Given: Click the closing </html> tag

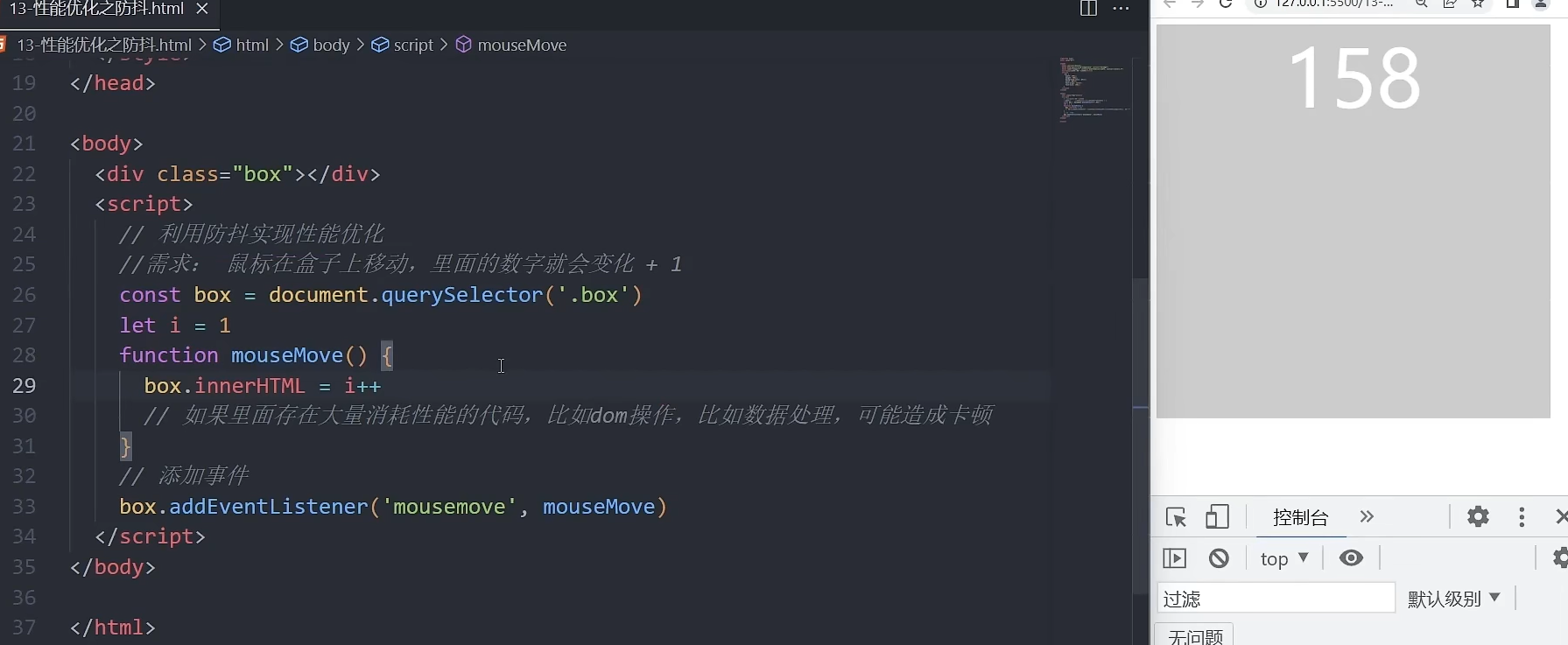Looking at the screenshot, I should coord(113,627).
